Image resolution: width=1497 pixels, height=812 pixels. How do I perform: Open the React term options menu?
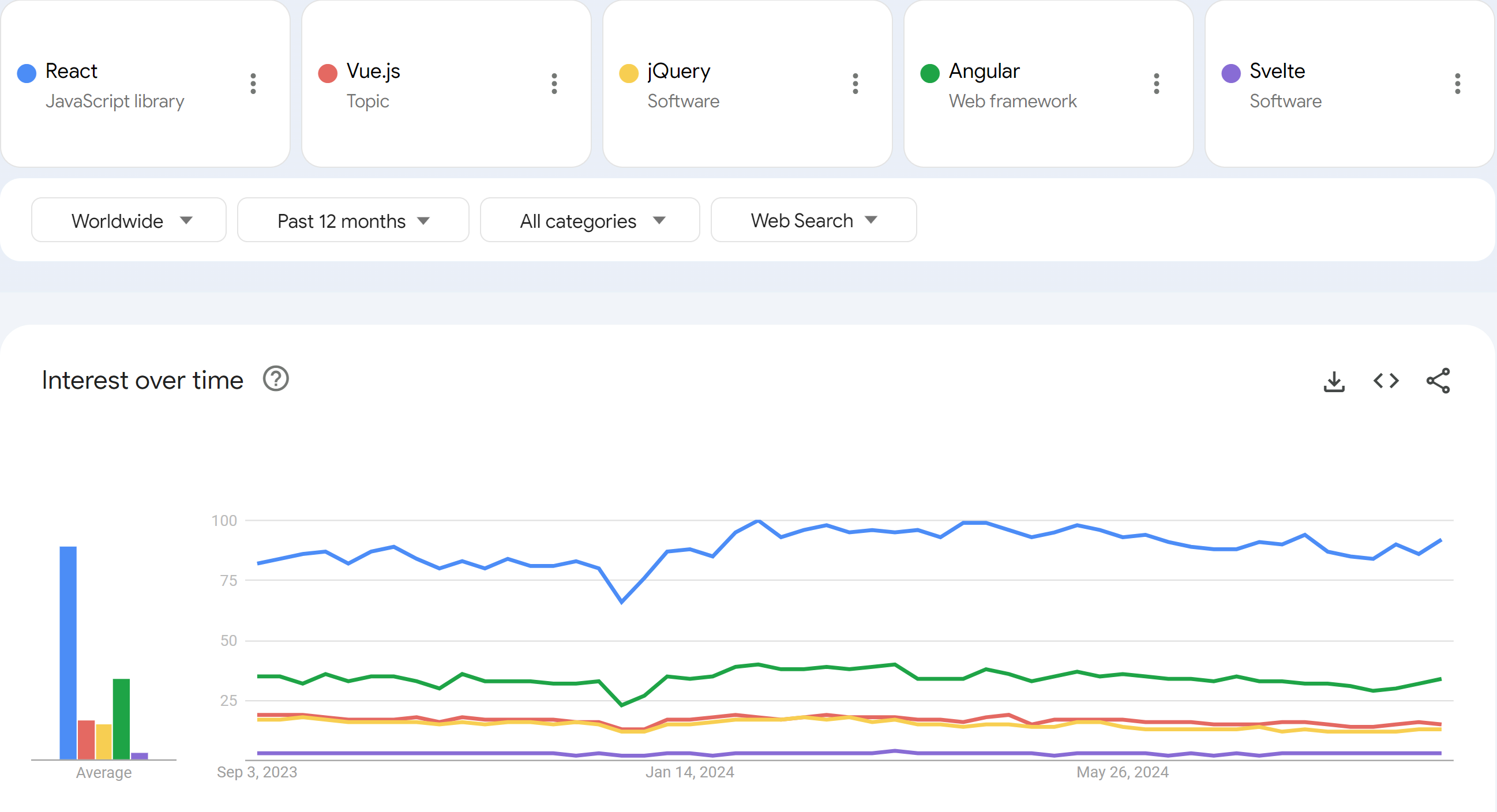pos(253,84)
